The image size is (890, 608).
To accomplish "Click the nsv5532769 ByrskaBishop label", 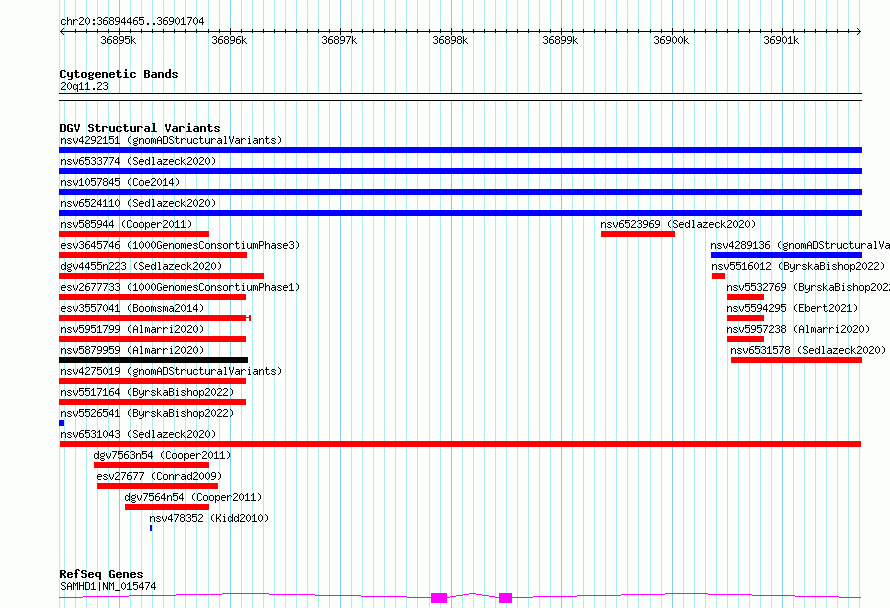I will (x=808, y=287).
